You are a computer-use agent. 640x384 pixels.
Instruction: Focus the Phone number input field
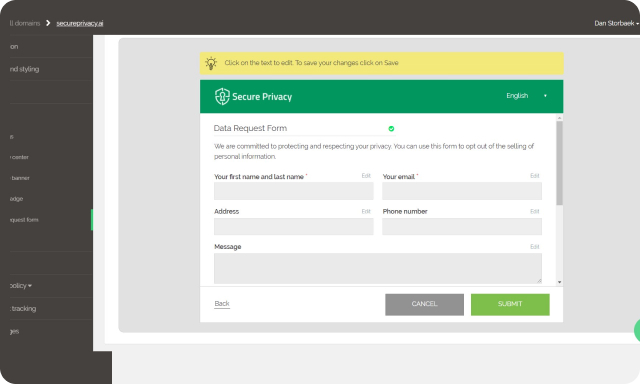462,226
